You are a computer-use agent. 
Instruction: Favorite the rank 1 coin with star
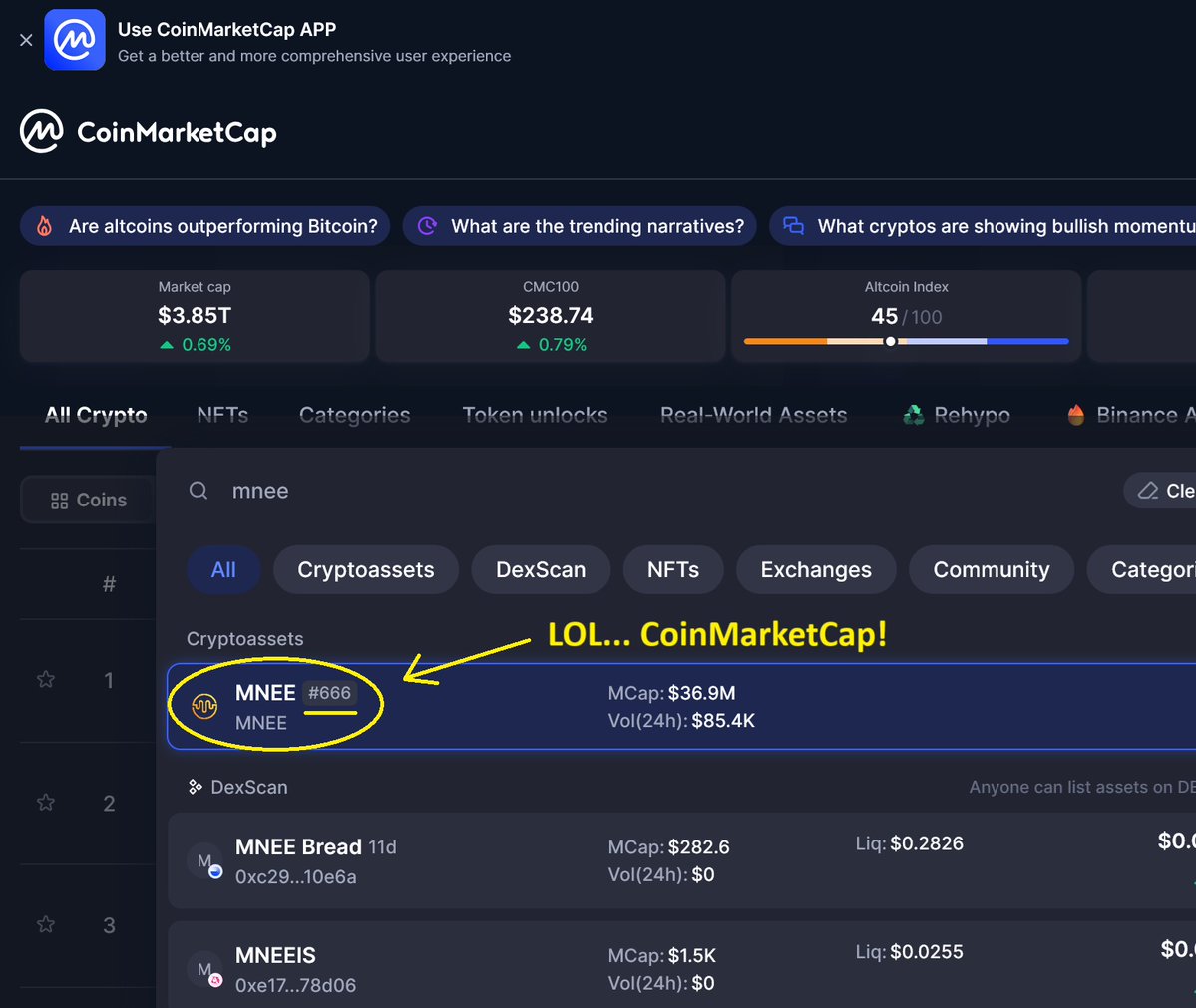click(46, 679)
